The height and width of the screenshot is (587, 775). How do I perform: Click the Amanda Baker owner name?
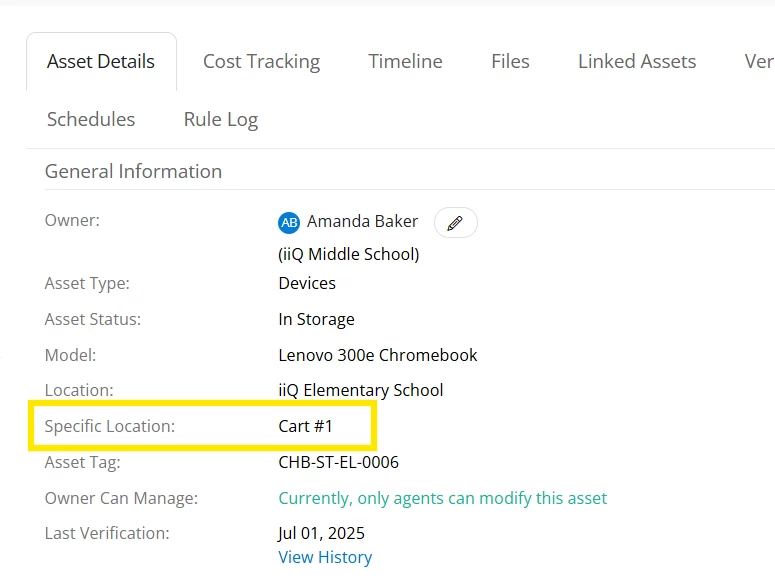pyautogui.click(x=362, y=221)
